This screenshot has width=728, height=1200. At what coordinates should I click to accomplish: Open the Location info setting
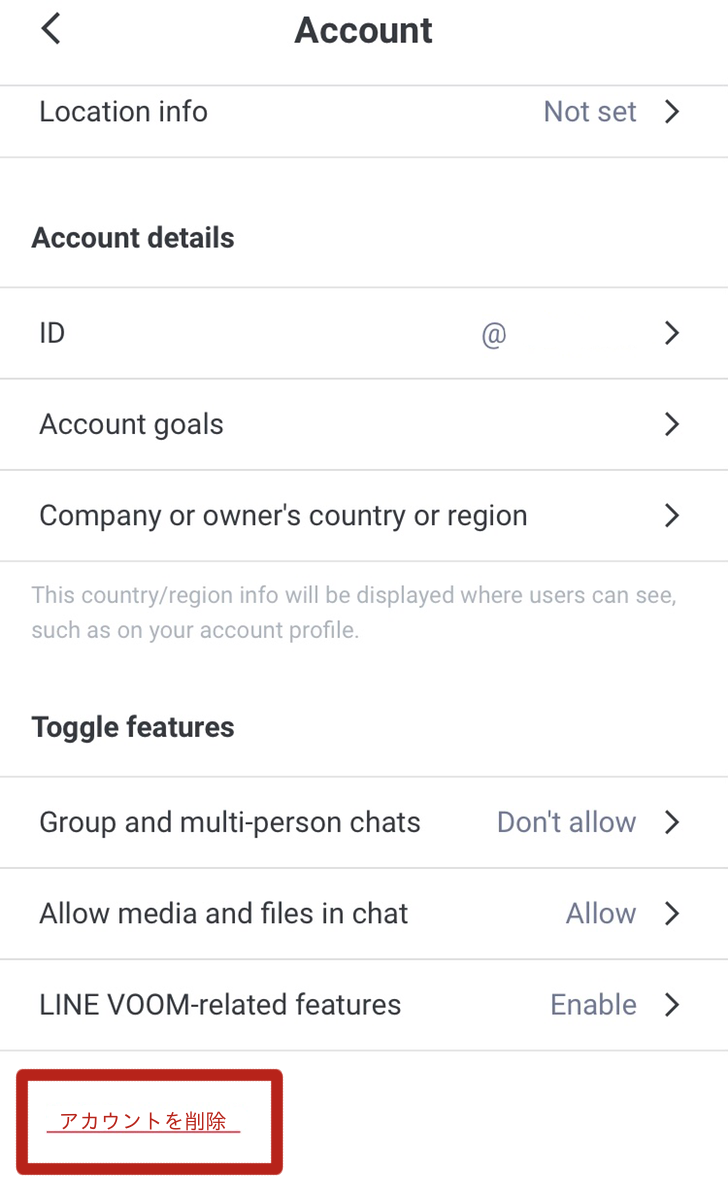click(124, 112)
